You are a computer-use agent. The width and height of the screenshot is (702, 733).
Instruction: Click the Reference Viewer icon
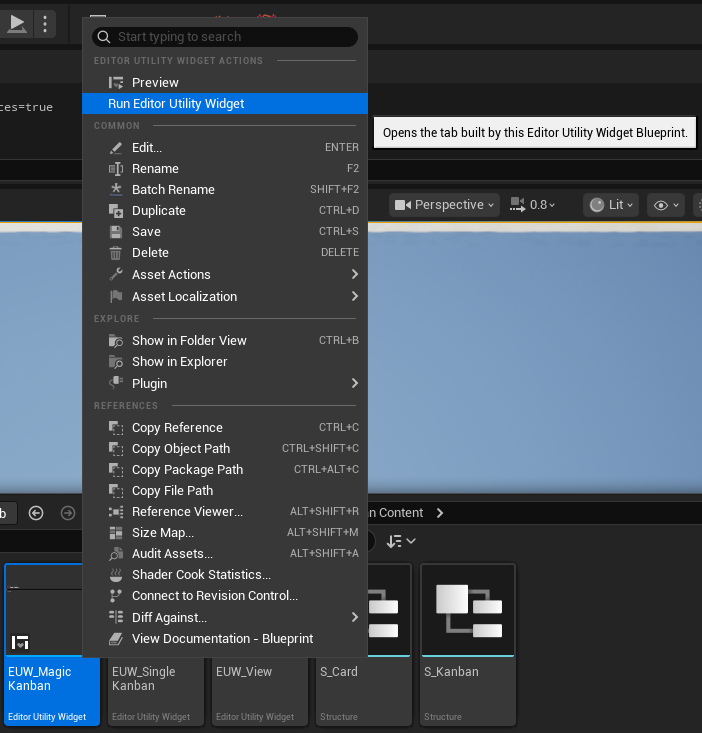116,512
